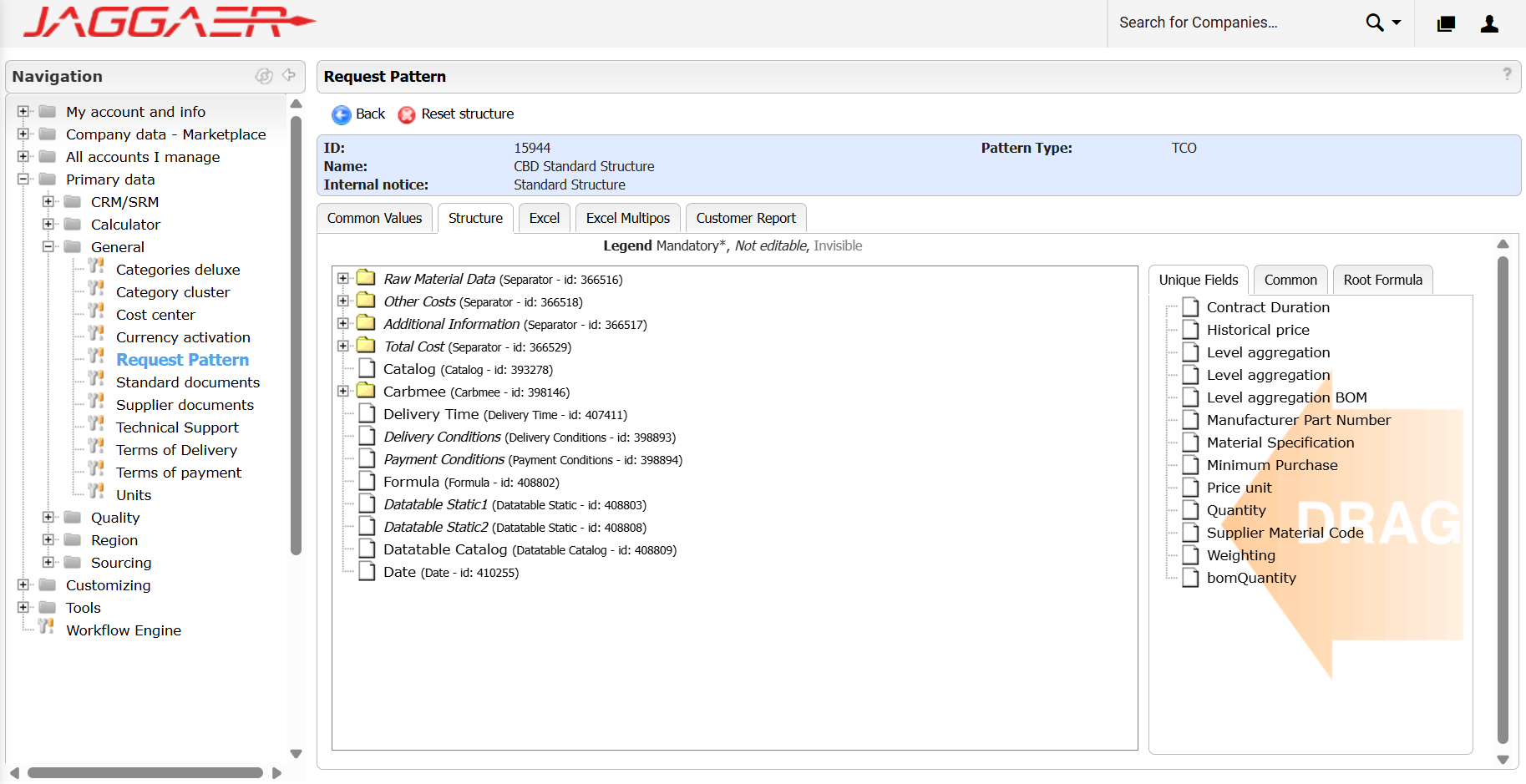Click the help question mark icon
The image size is (1526, 784).
pos(1507,74)
